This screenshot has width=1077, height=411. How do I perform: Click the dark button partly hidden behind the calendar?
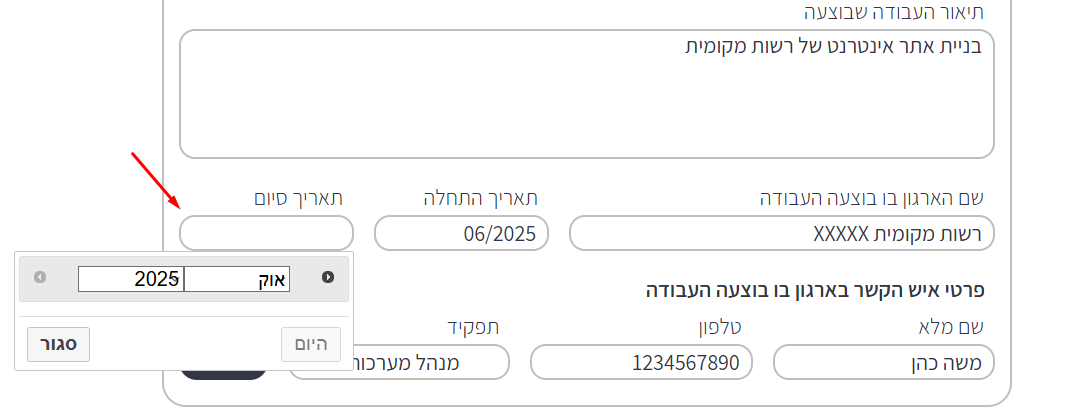point(223,375)
